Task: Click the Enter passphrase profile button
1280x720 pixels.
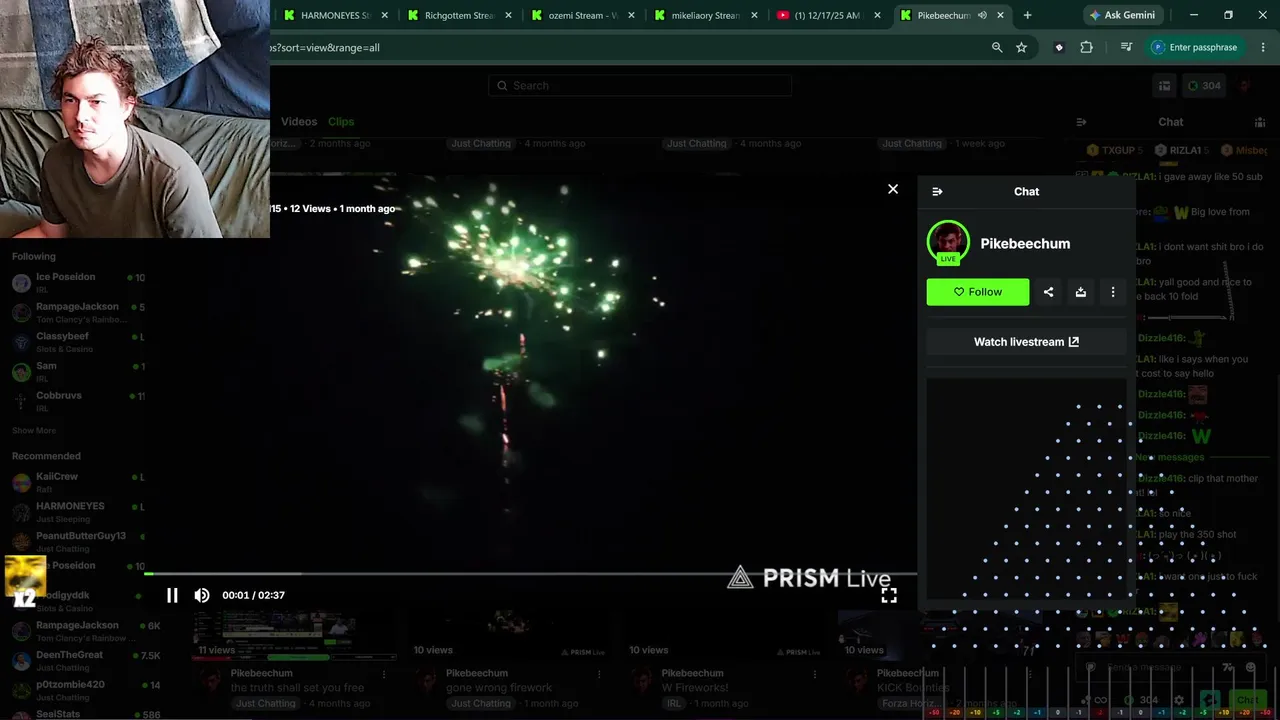Action: pos(1195,47)
